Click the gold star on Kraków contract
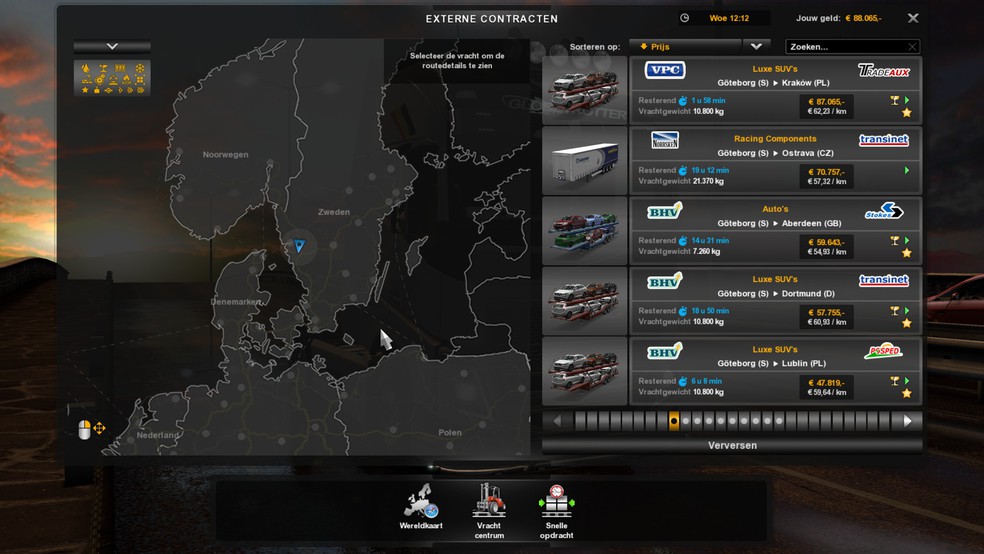Image resolution: width=984 pixels, height=554 pixels. [x=906, y=113]
